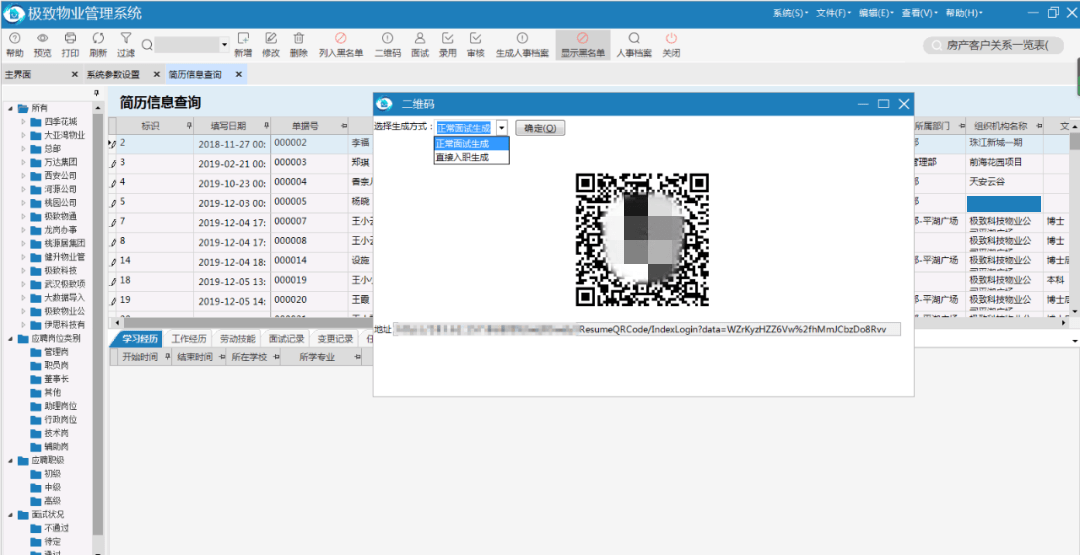Refresh the list with 刷新 icon

point(98,39)
